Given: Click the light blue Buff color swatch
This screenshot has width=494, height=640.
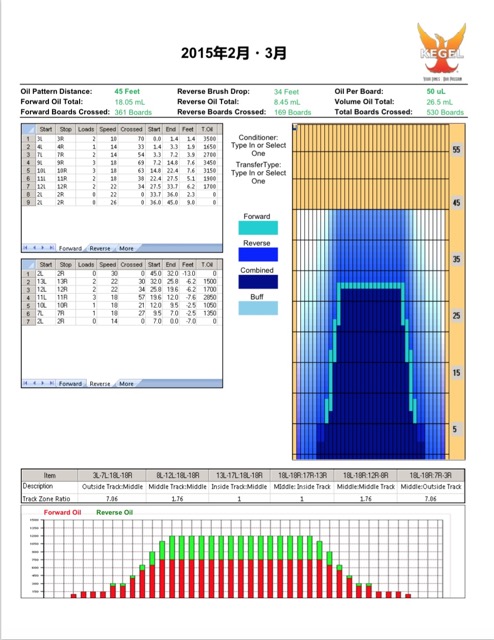Looking at the screenshot, I should (258, 308).
